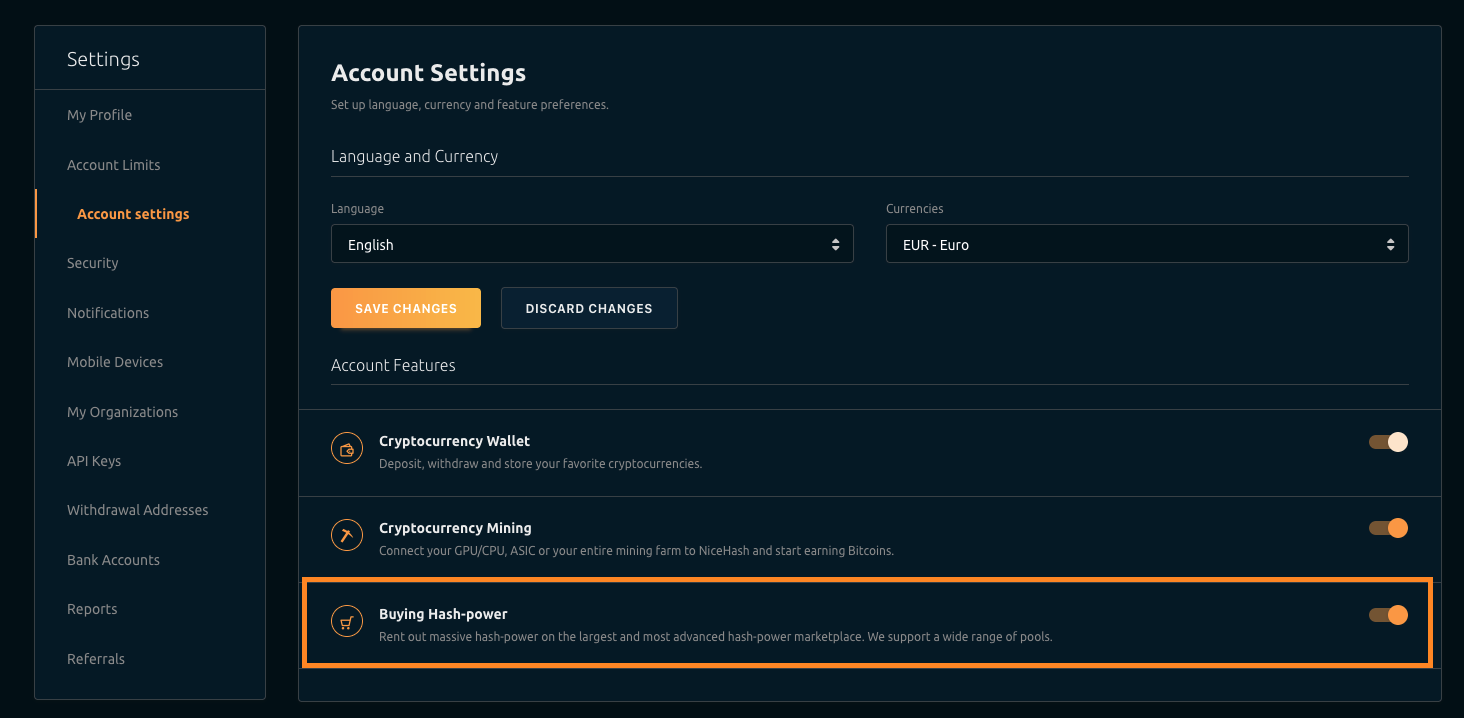Click the Cryptocurrency Wallet title text
The image size is (1464, 718).
coord(454,441)
